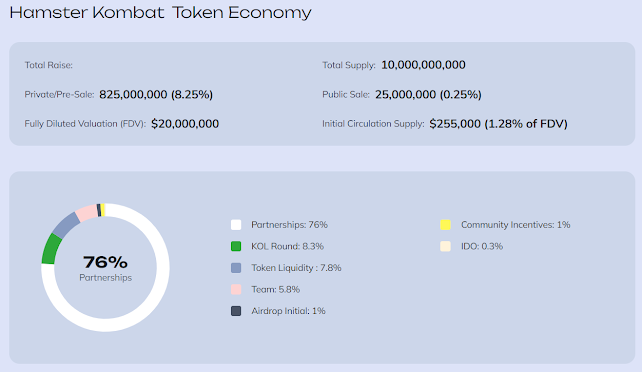Click the 'Initial Circulation Supply:' label

373,124
